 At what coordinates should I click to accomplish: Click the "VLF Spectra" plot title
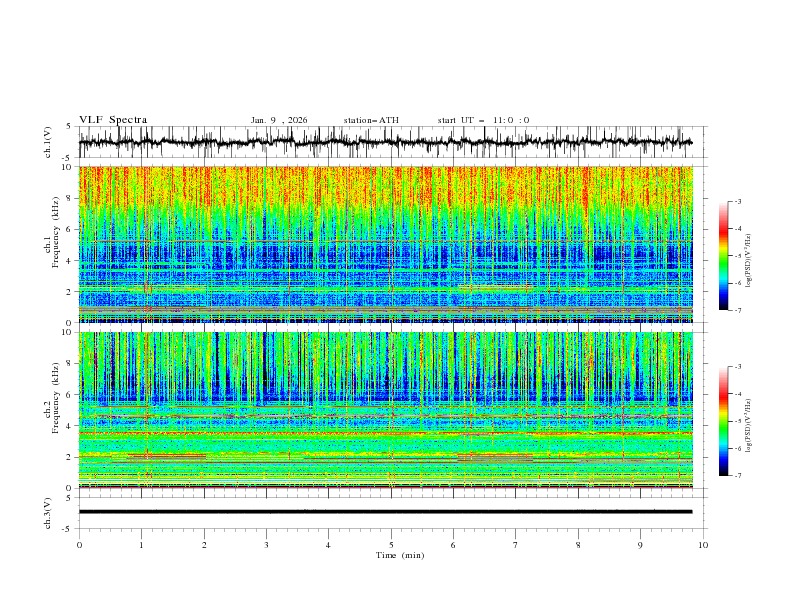pos(113,120)
